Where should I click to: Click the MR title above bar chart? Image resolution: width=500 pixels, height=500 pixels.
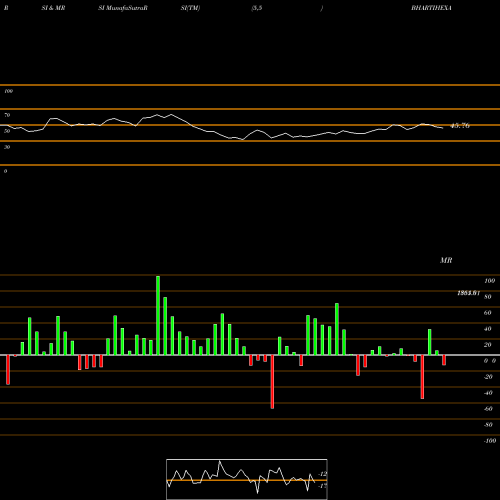446,260
